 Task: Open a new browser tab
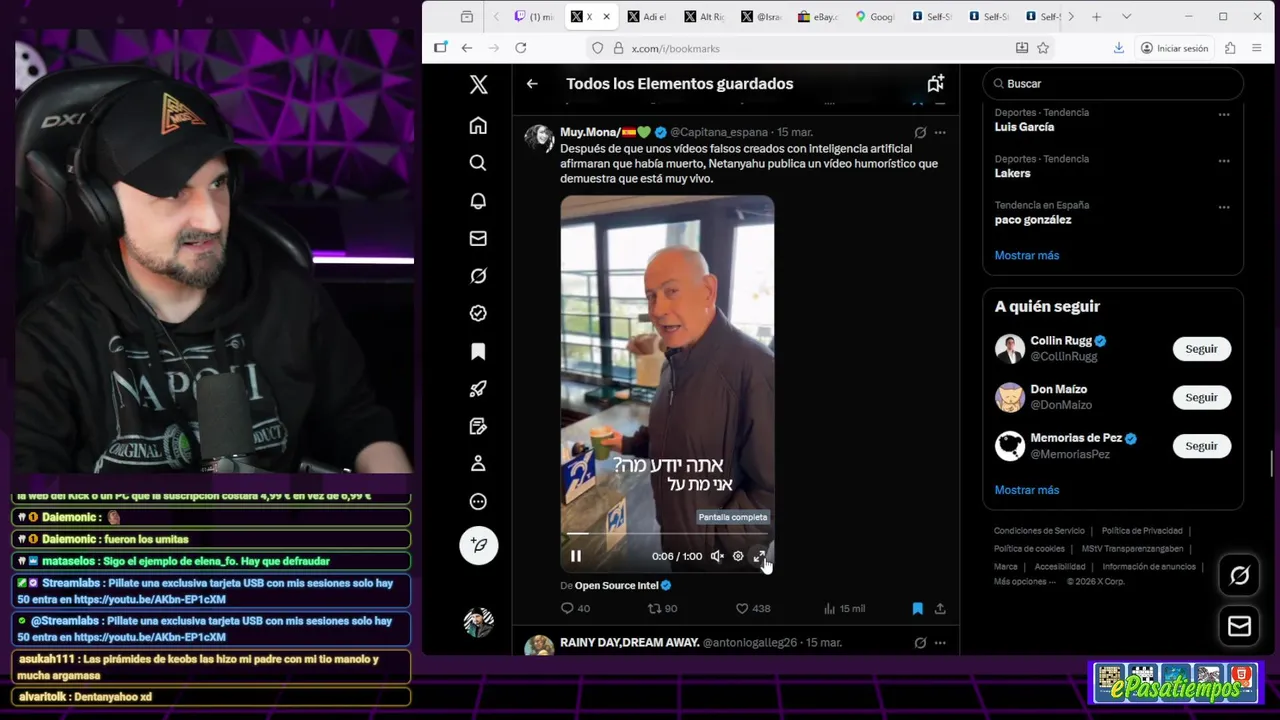[x=1096, y=17]
